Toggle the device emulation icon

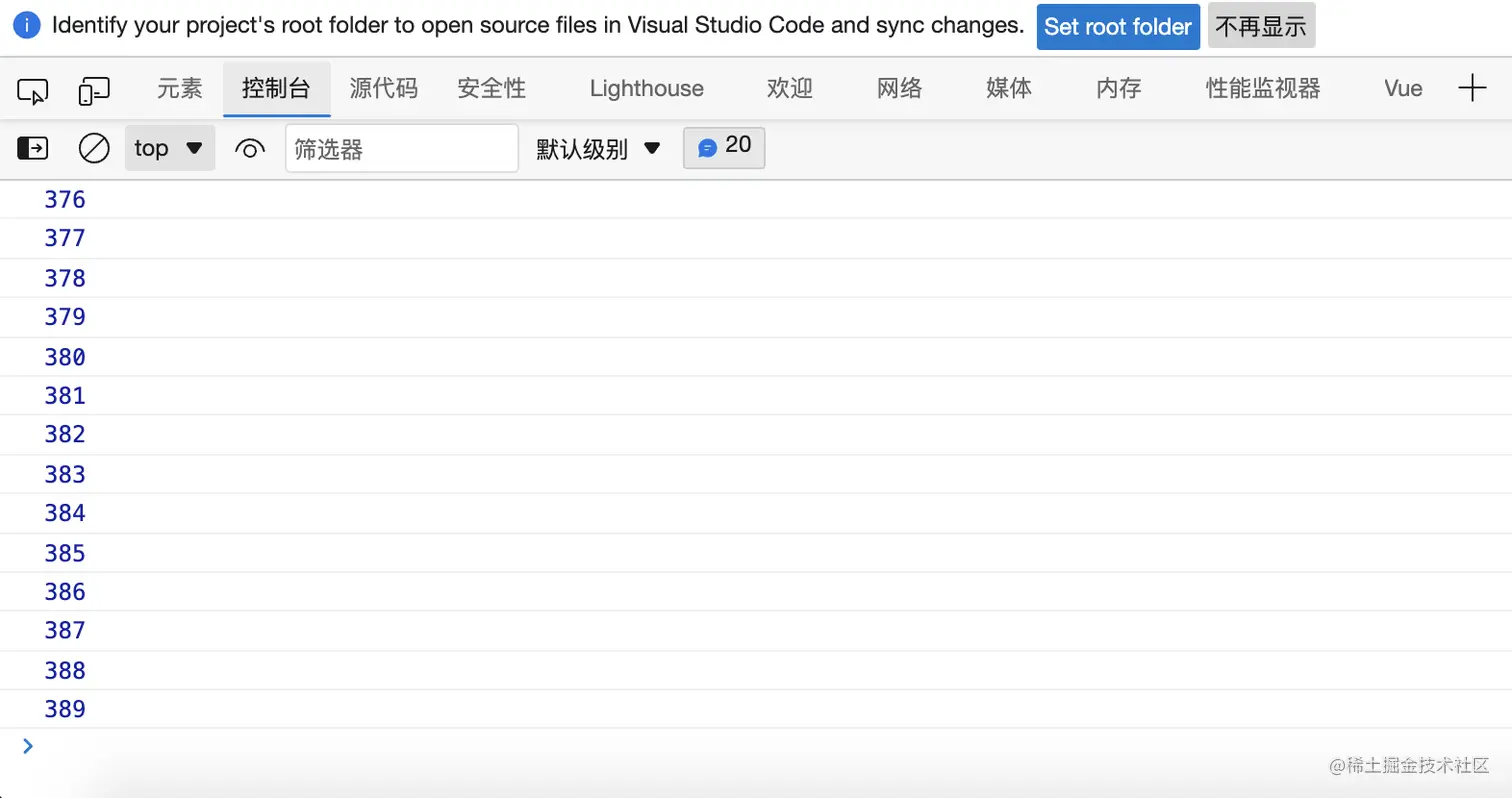click(x=93, y=91)
